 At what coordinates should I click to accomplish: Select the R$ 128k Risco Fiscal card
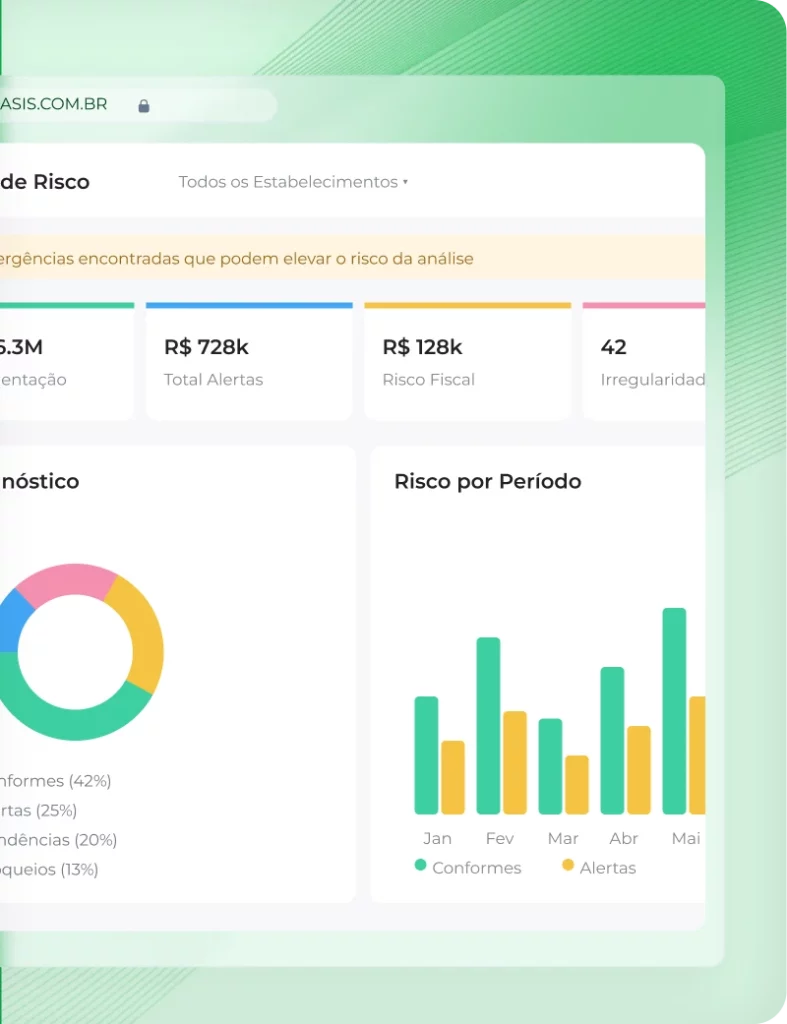[x=468, y=361]
